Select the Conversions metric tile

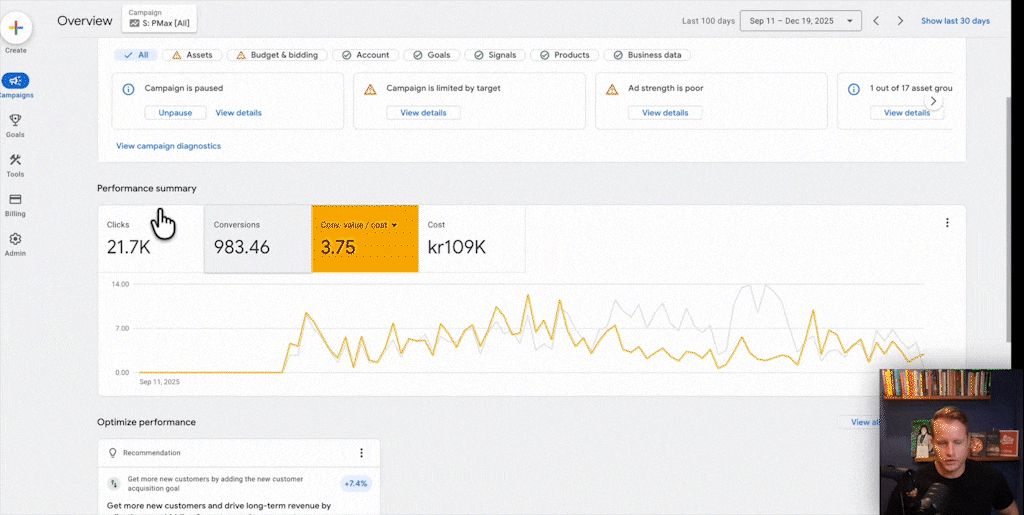[257, 238]
